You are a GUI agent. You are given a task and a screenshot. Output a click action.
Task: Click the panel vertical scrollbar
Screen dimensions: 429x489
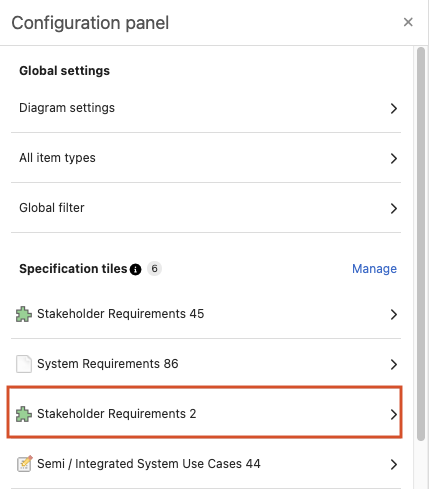pyautogui.click(x=421, y=244)
